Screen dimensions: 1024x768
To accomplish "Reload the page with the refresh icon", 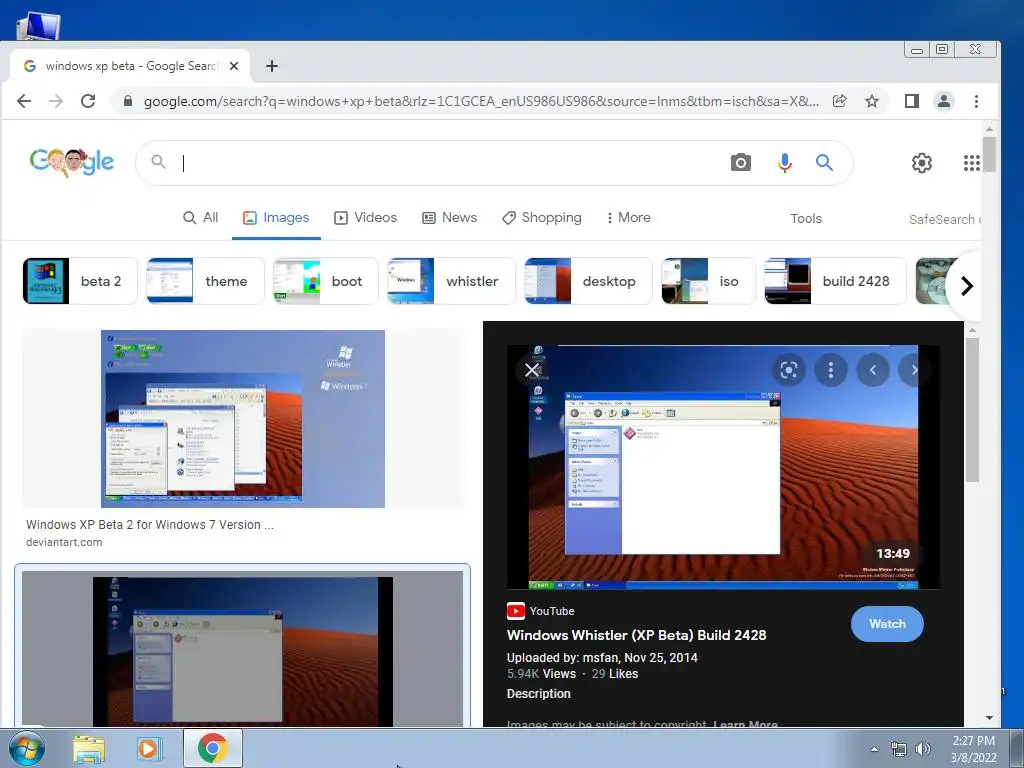I will [88, 101].
